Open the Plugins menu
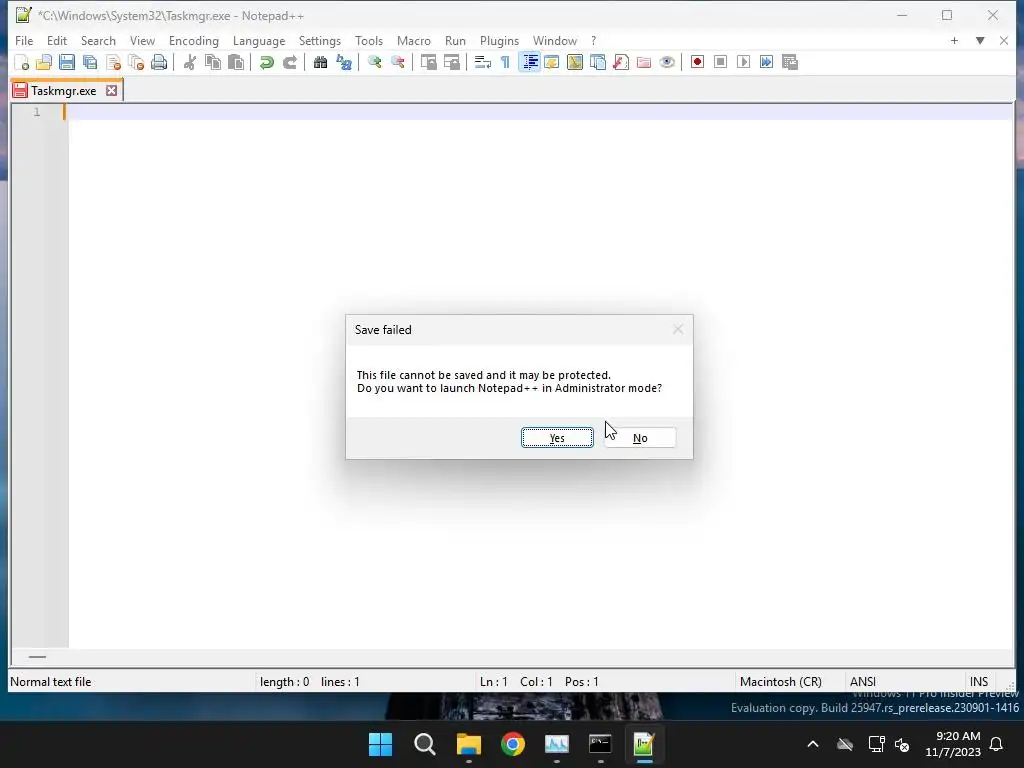The width and height of the screenshot is (1024, 768). [x=499, y=40]
